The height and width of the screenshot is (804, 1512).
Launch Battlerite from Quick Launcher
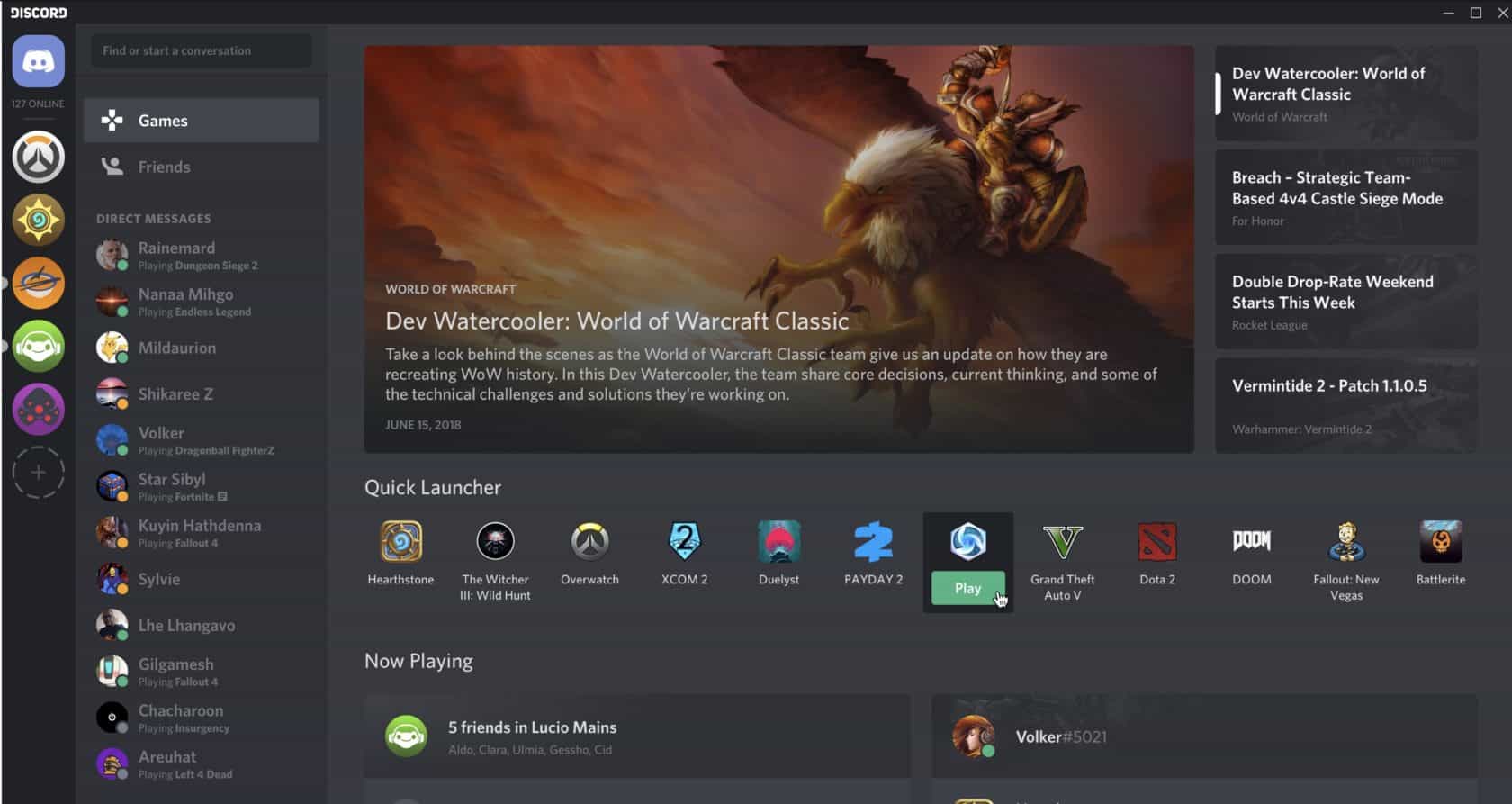tap(1441, 542)
